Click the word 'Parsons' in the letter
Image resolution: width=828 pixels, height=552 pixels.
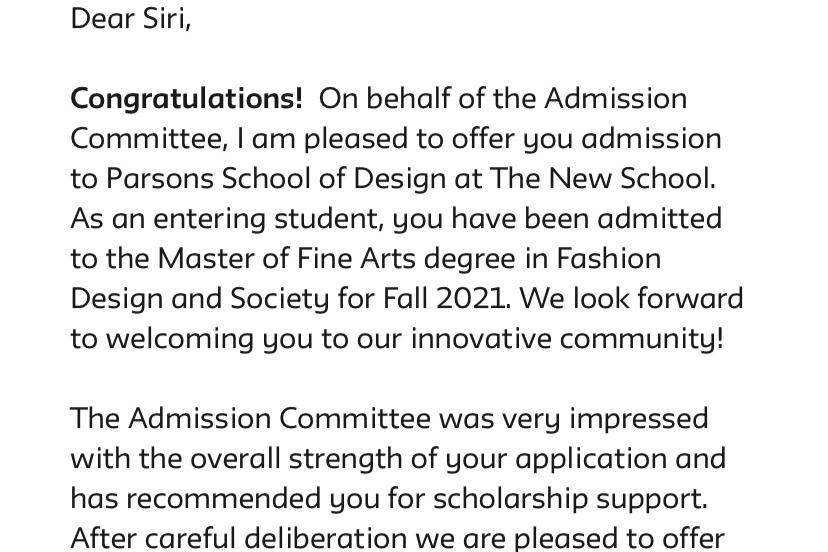(159, 179)
